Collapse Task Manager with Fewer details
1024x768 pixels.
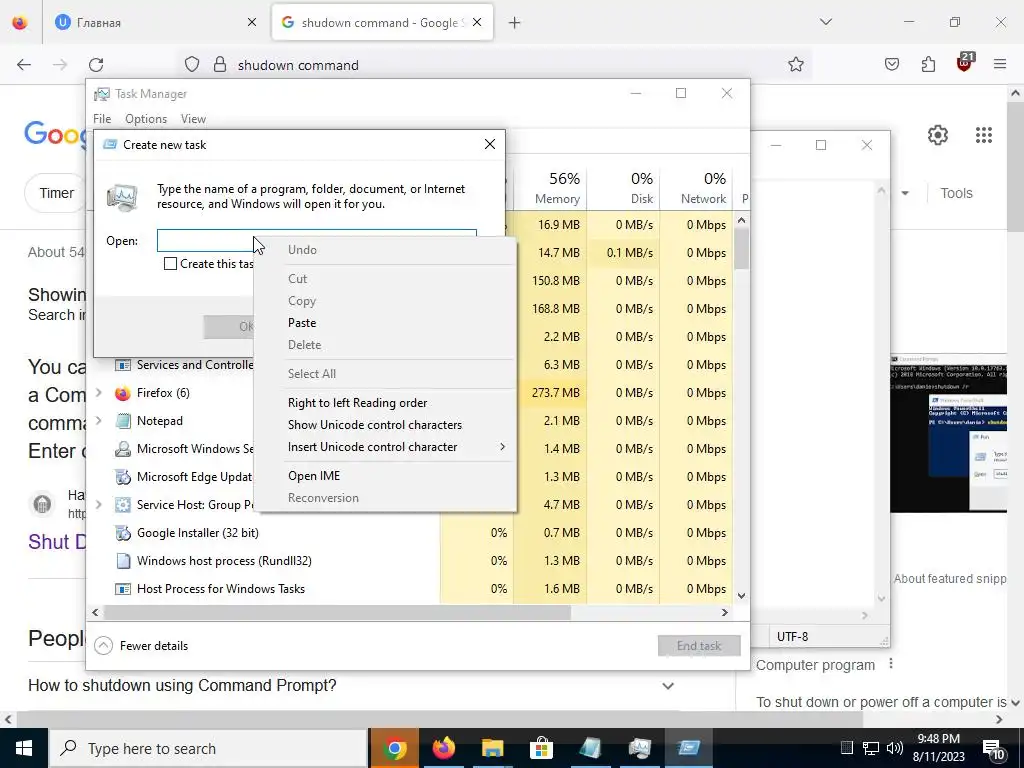click(141, 646)
